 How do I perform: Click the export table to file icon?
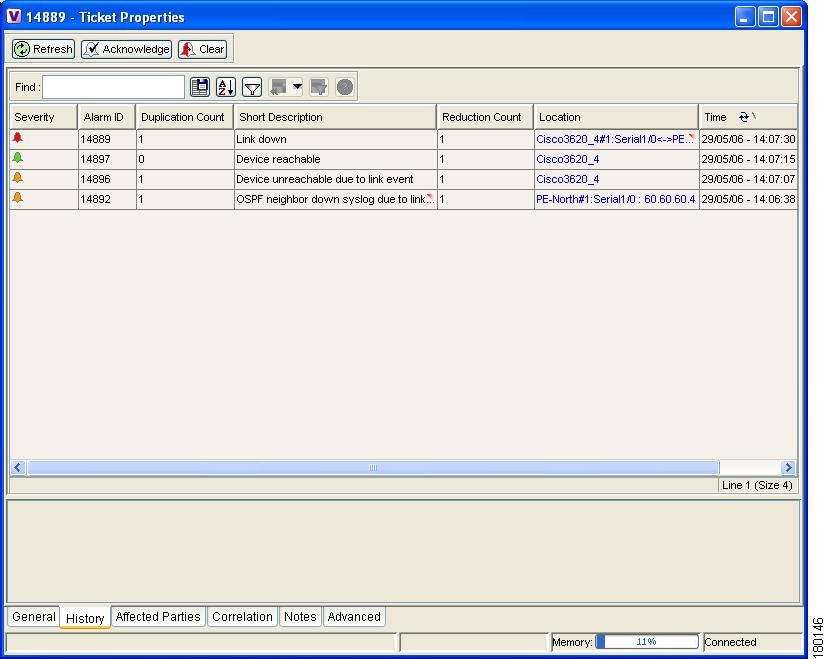(x=200, y=88)
